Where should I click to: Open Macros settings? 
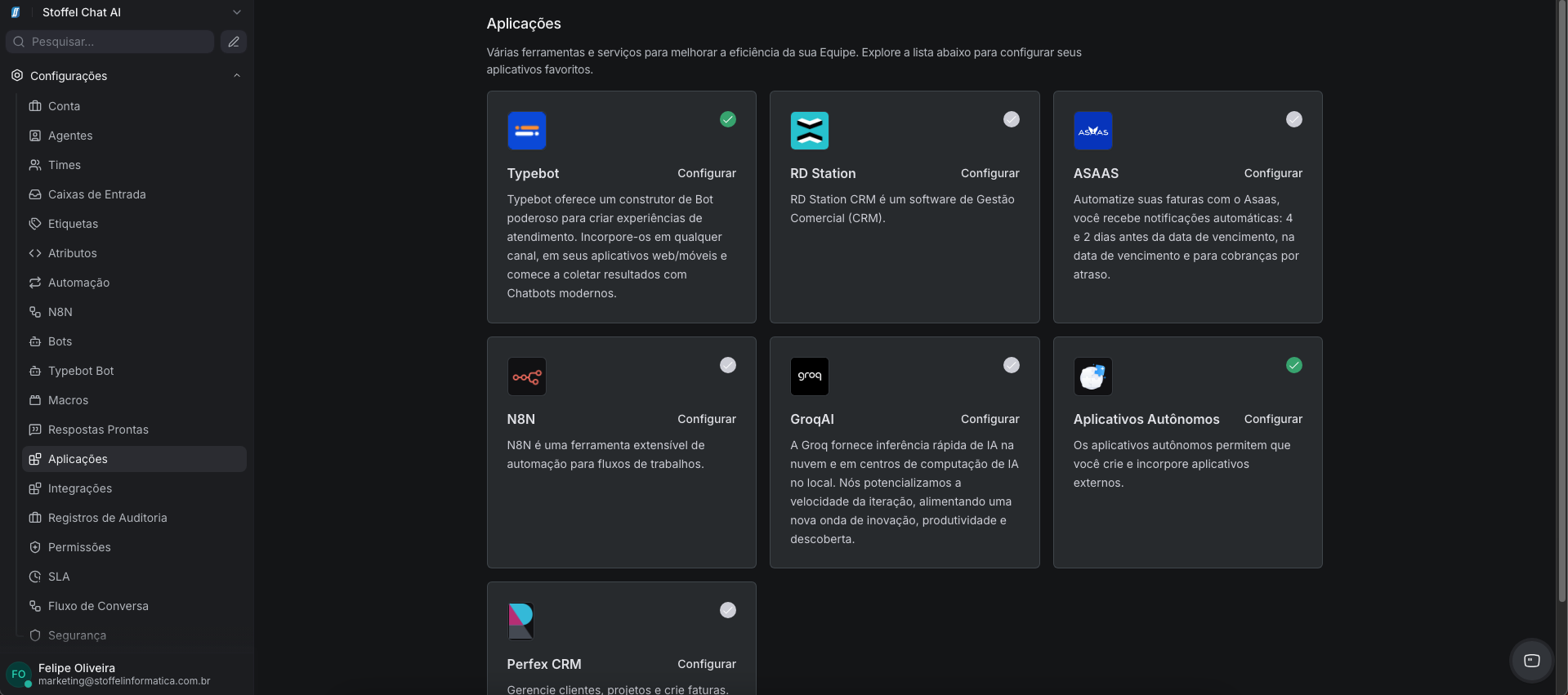[x=134, y=400]
